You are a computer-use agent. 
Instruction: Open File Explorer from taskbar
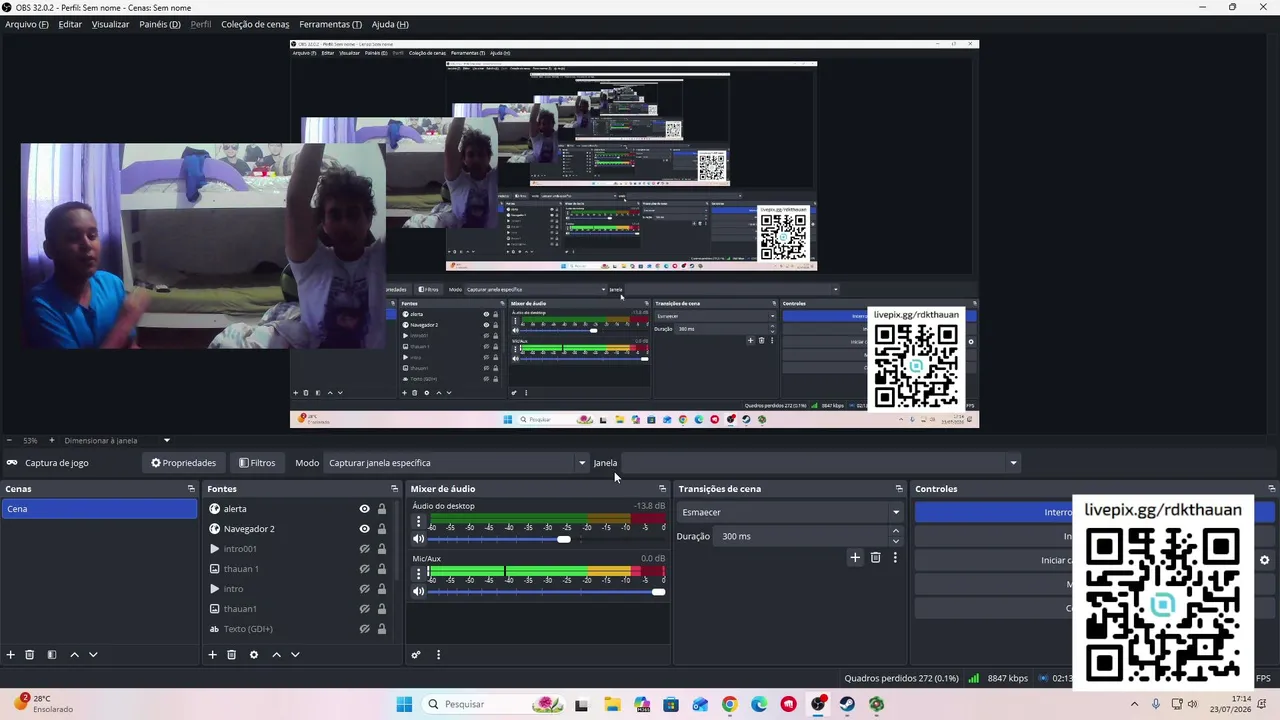(611, 704)
